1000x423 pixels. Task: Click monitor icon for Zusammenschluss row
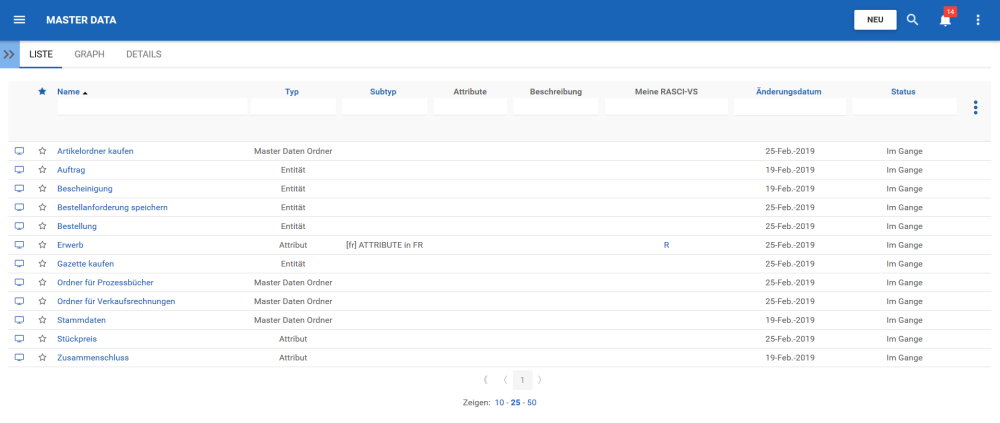click(x=19, y=357)
